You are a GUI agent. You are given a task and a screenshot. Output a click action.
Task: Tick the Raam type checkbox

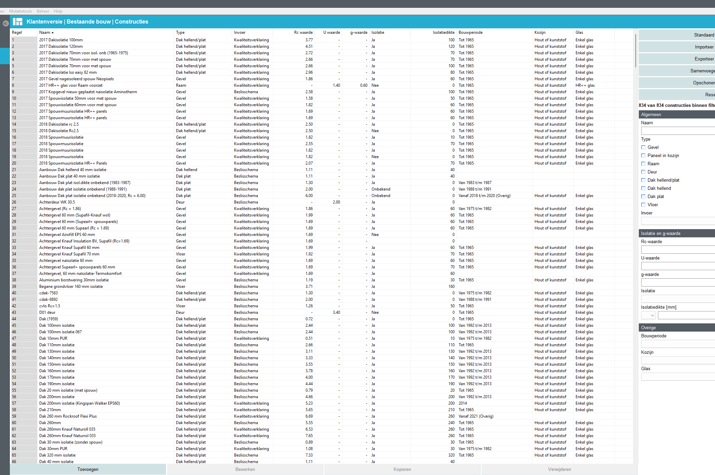point(644,164)
